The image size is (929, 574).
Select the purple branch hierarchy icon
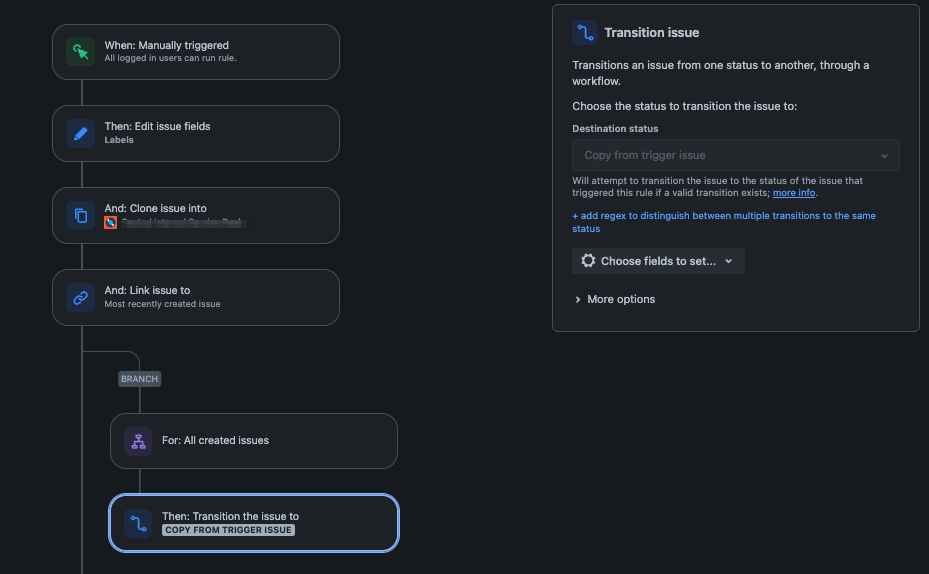coord(138,441)
